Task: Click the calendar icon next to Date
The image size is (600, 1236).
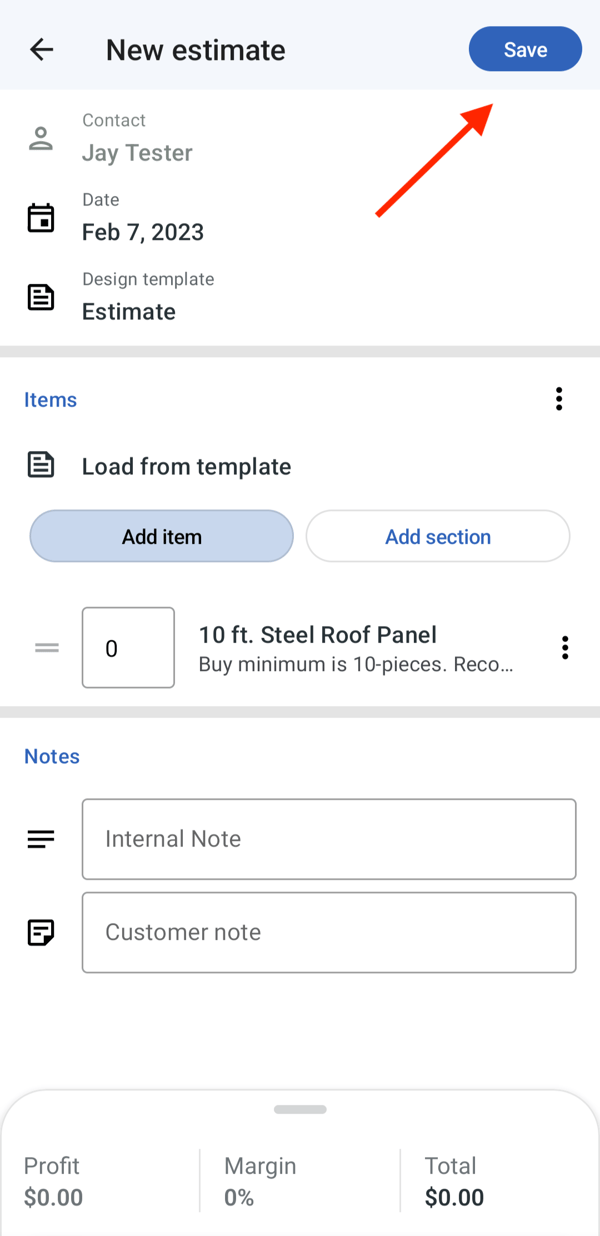Action: [40, 217]
